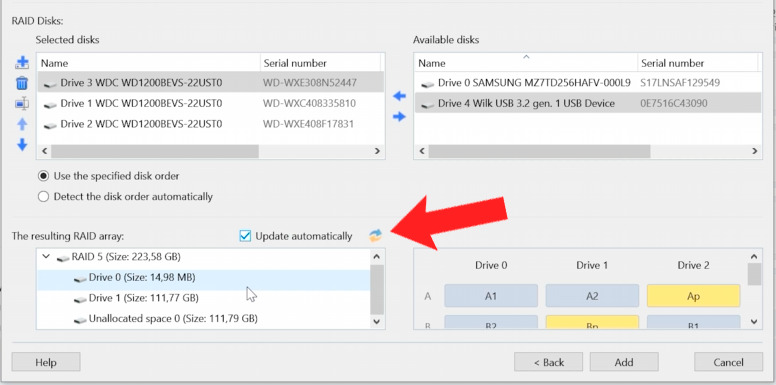Click the trash icon to remove disk
The image size is (776, 385).
22,83
